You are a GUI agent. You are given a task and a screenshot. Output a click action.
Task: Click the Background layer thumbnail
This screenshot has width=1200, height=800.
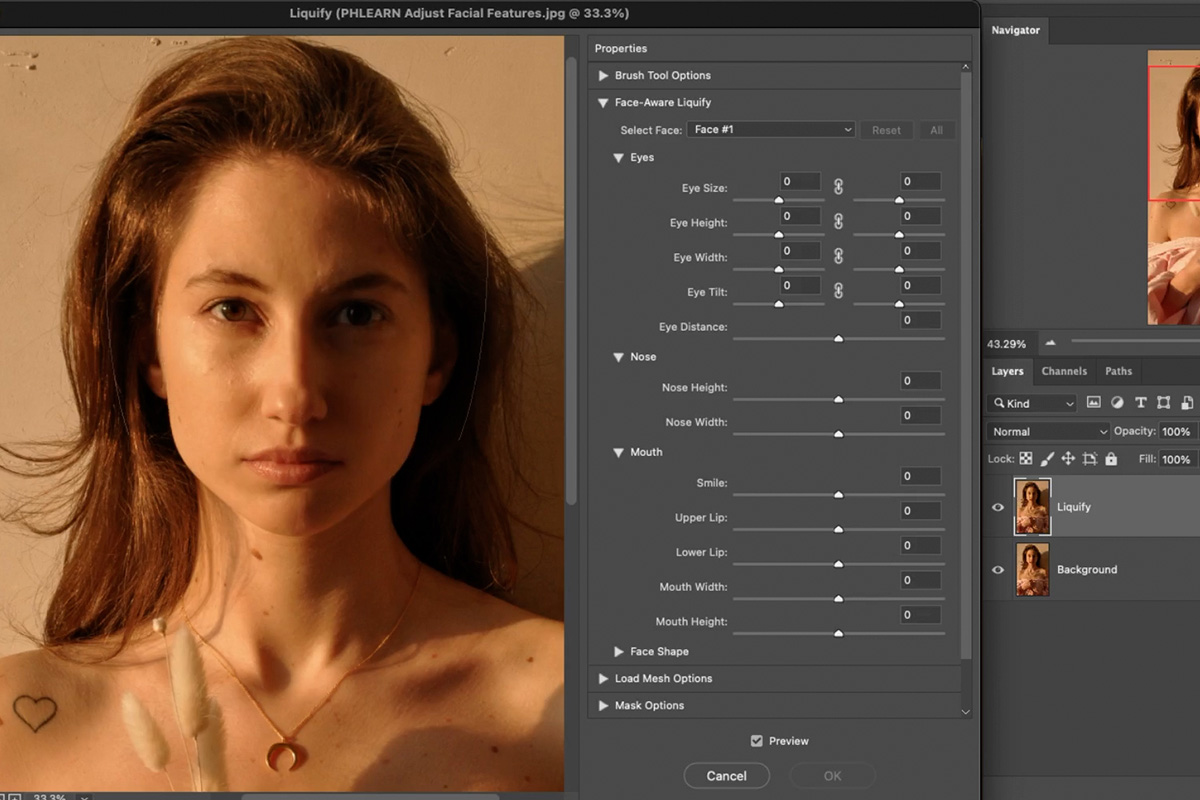[x=1033, y=570]
